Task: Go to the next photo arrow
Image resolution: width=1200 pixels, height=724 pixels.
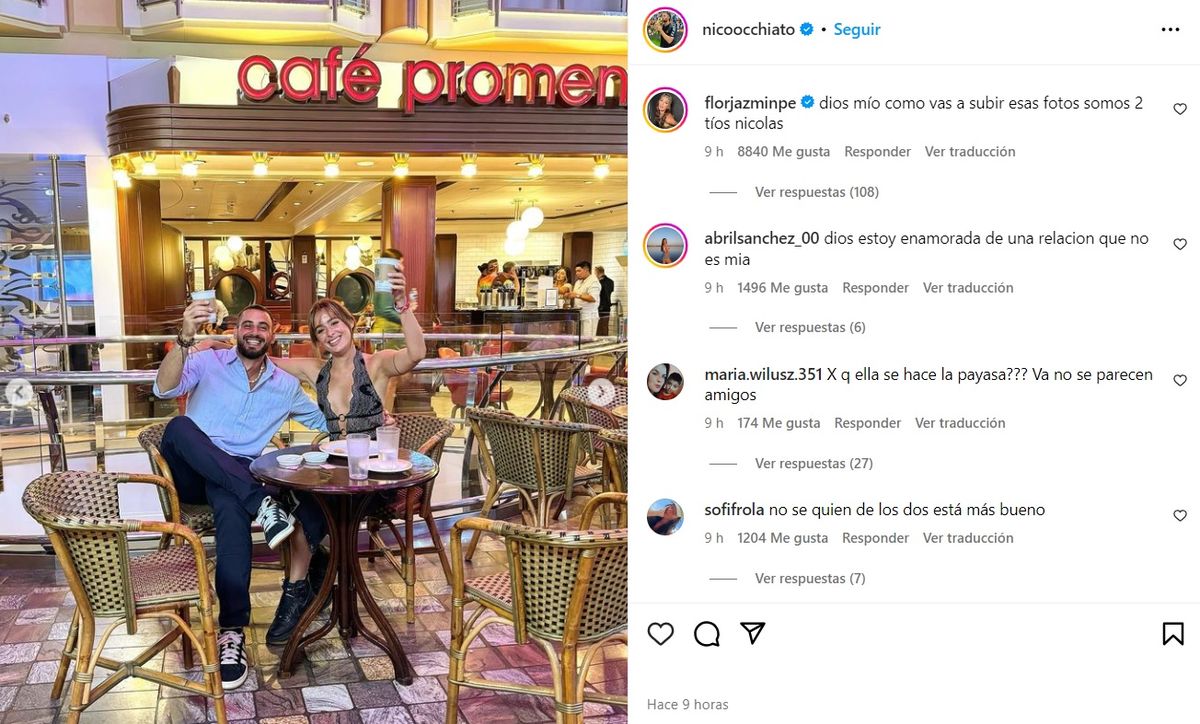Action: coord(600,393)
